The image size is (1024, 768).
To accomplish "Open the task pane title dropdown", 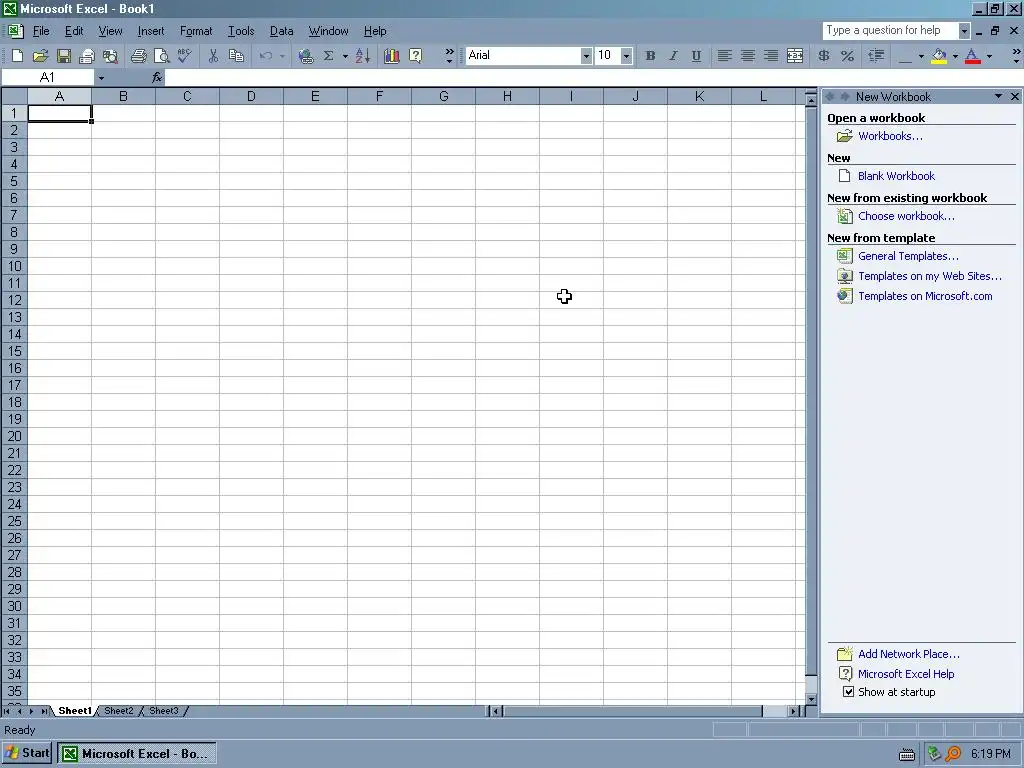I will 999,97.
